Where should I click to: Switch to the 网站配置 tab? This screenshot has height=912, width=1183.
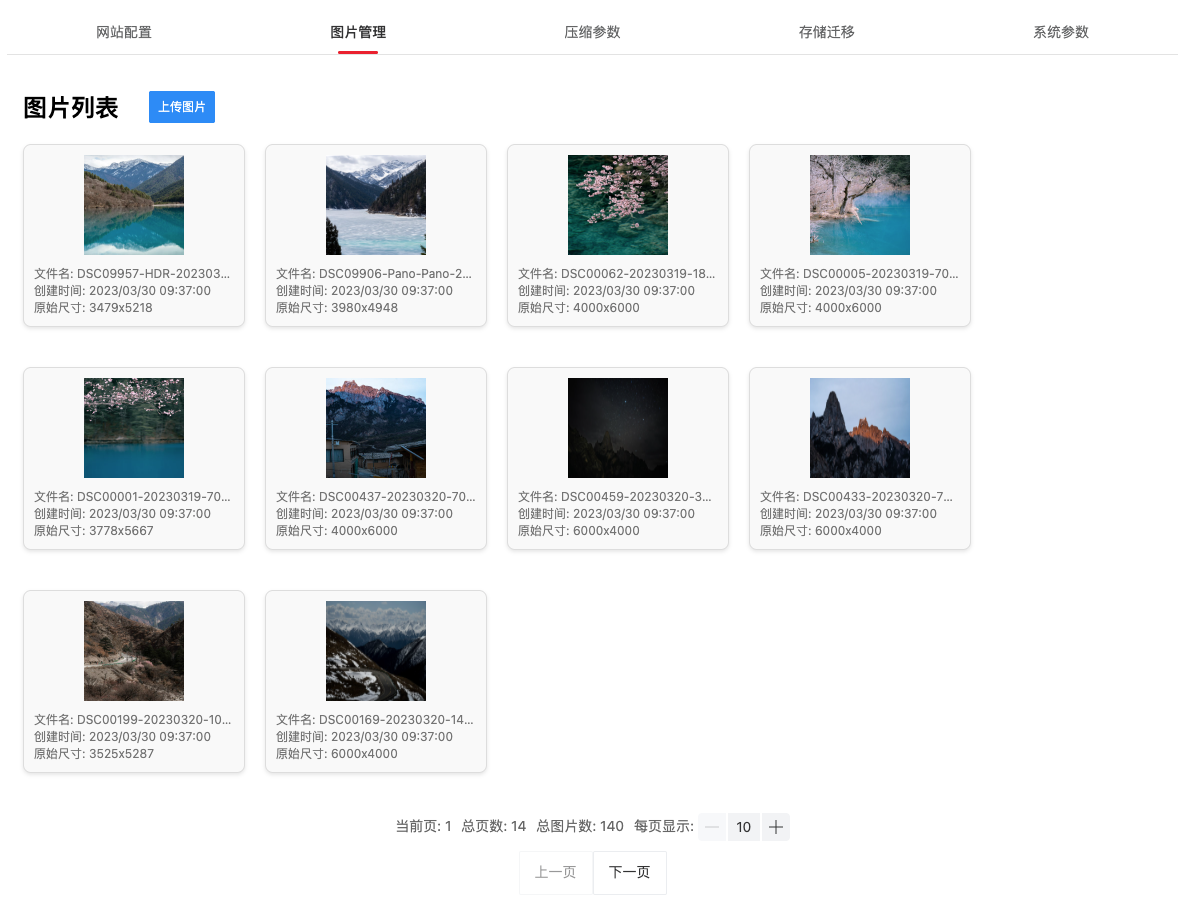pos(124,32)
